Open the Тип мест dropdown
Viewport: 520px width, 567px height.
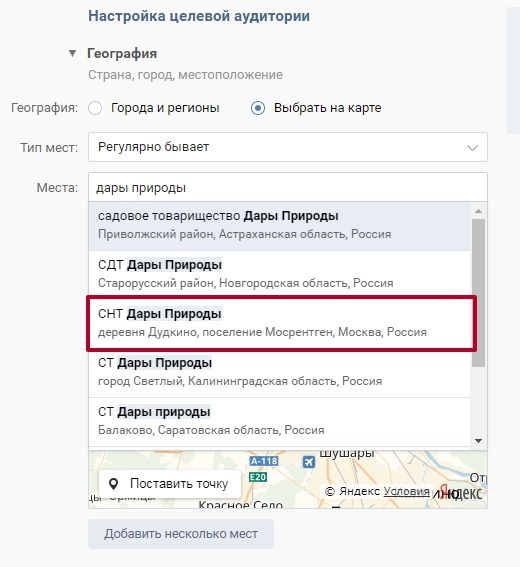coord(287,147)
